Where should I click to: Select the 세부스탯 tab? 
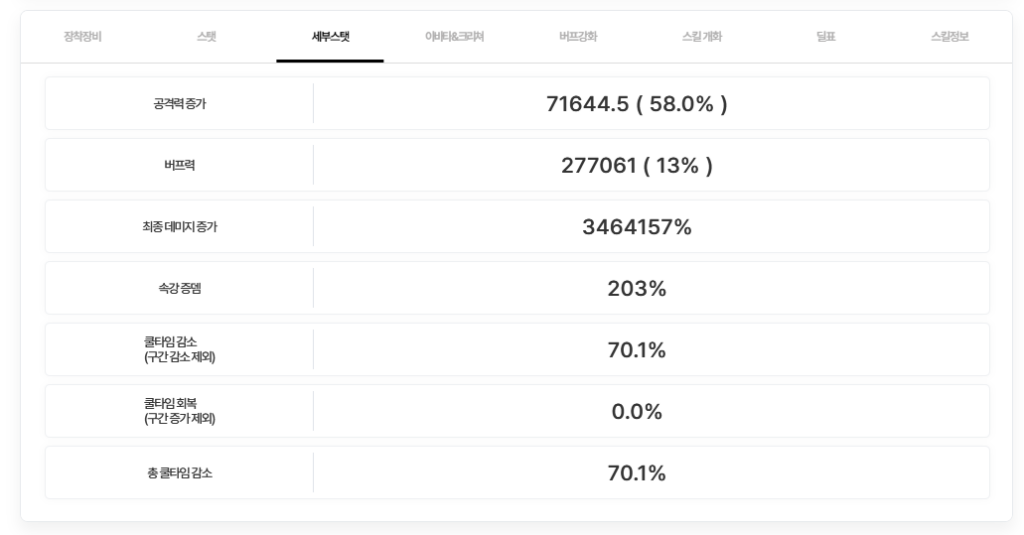click(x=330, y=37)
